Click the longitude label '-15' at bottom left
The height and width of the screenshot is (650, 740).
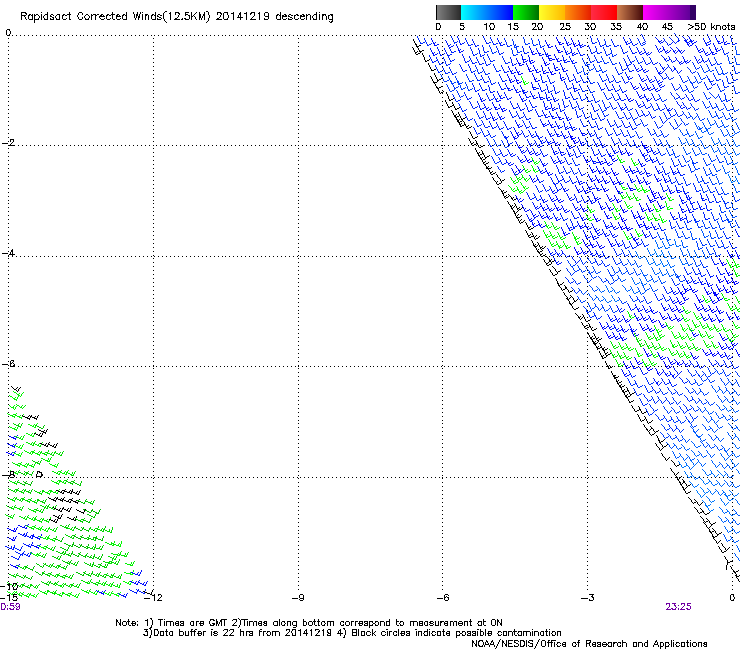(x=9, y=597)
